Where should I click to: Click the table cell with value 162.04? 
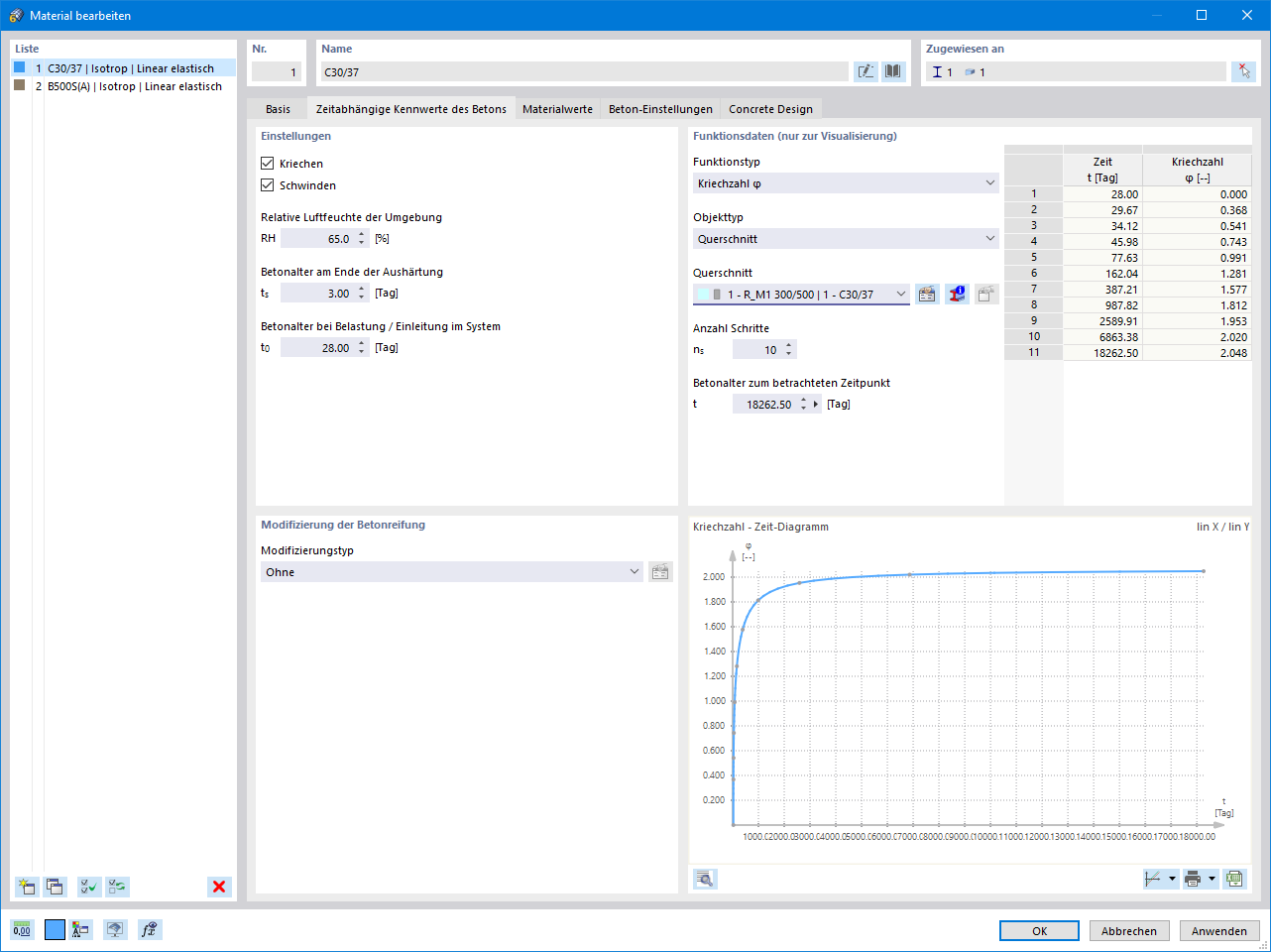click(x=1102, y=274)
